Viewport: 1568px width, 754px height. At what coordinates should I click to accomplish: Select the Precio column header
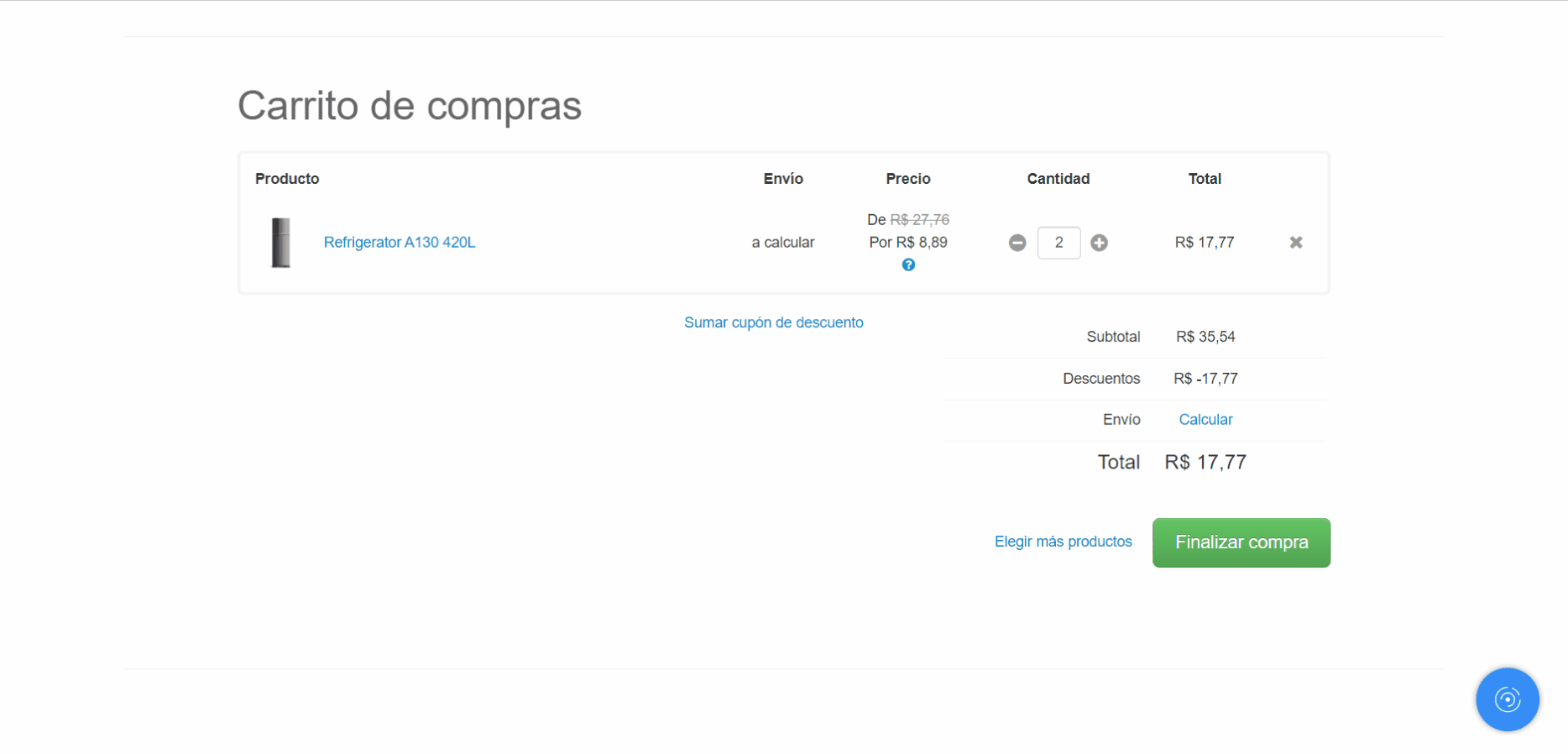(x=907, y=179)
